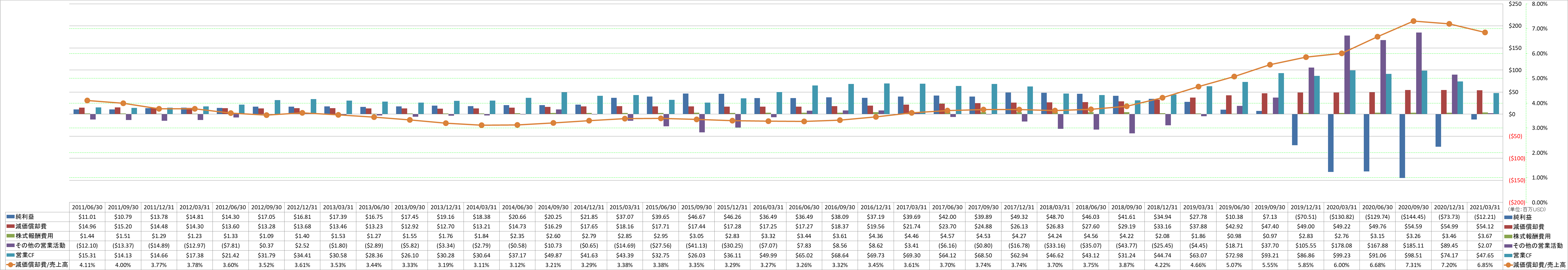The height and width of the screenshot is (270, 1568).
Task: Click the 7.31% ratio cell
Action: (x=1413, y=265)
